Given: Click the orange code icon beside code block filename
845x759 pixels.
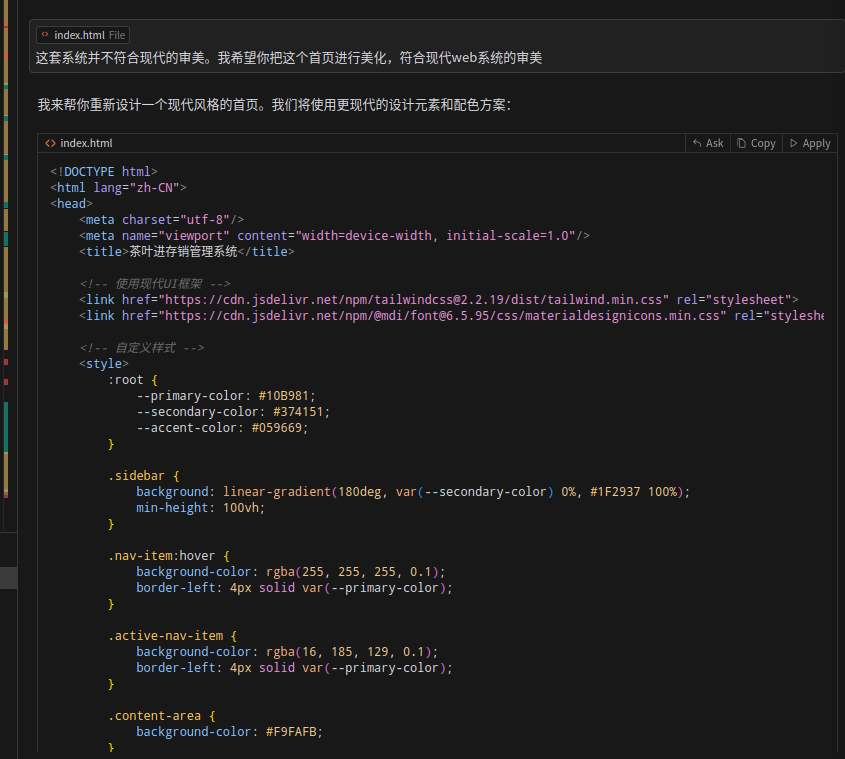Looking at the screenshot, I should [x=51, y=143].
